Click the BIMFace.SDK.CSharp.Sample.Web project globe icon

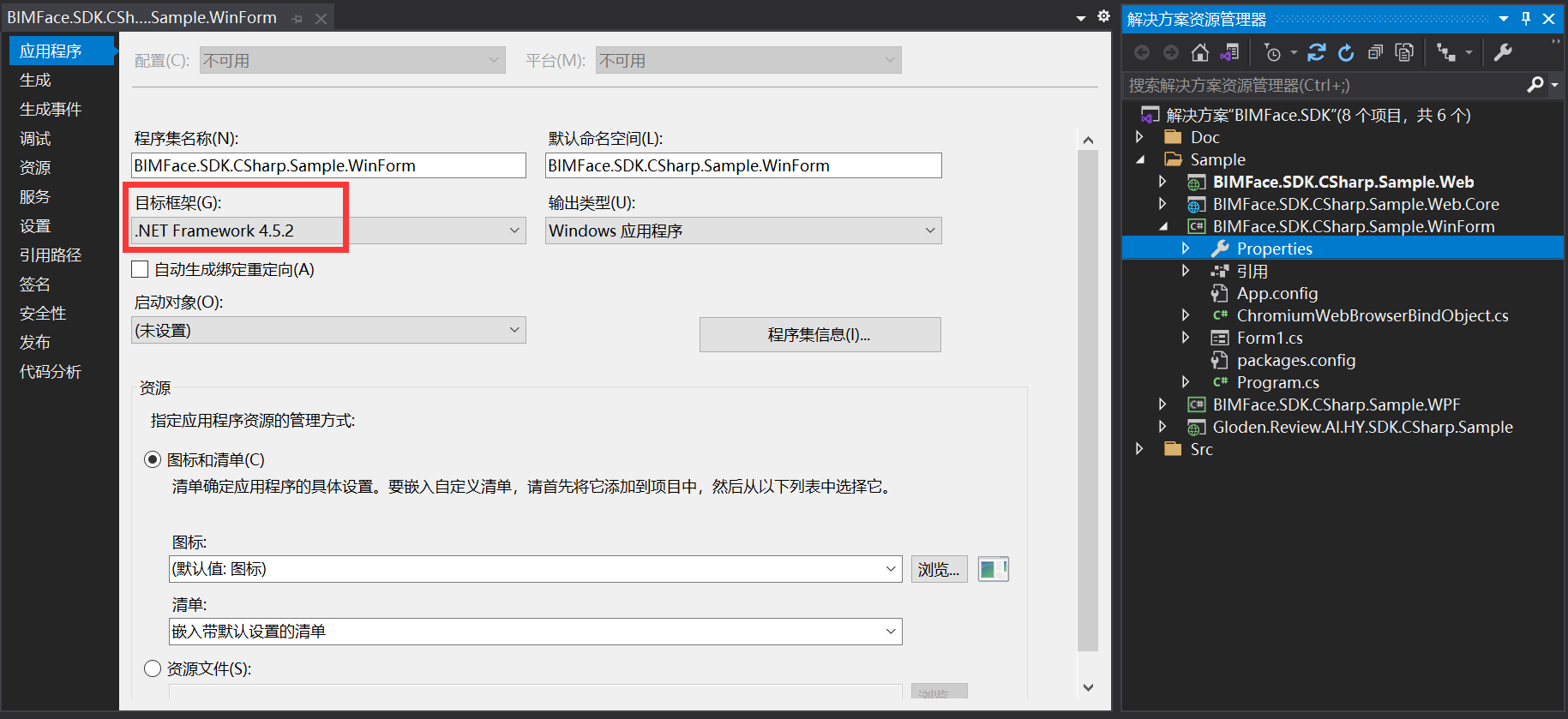point(1196,183)
